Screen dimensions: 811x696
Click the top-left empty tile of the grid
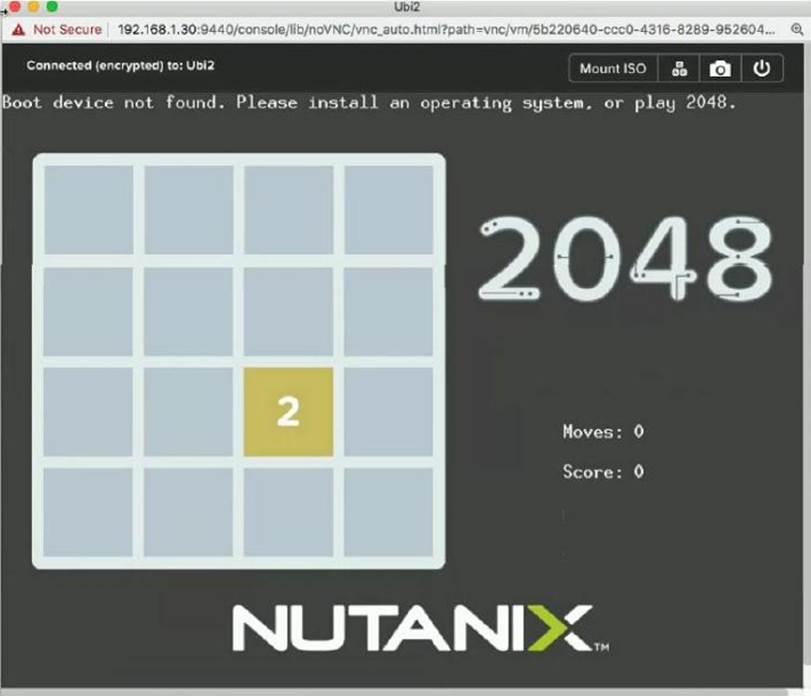point(88,210)
